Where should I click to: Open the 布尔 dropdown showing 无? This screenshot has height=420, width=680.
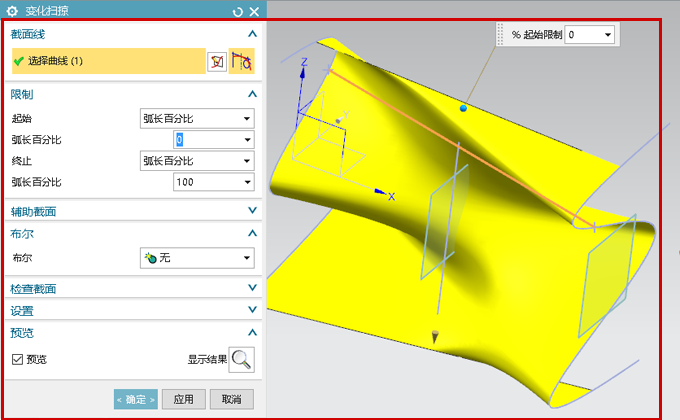coord(197,258)
